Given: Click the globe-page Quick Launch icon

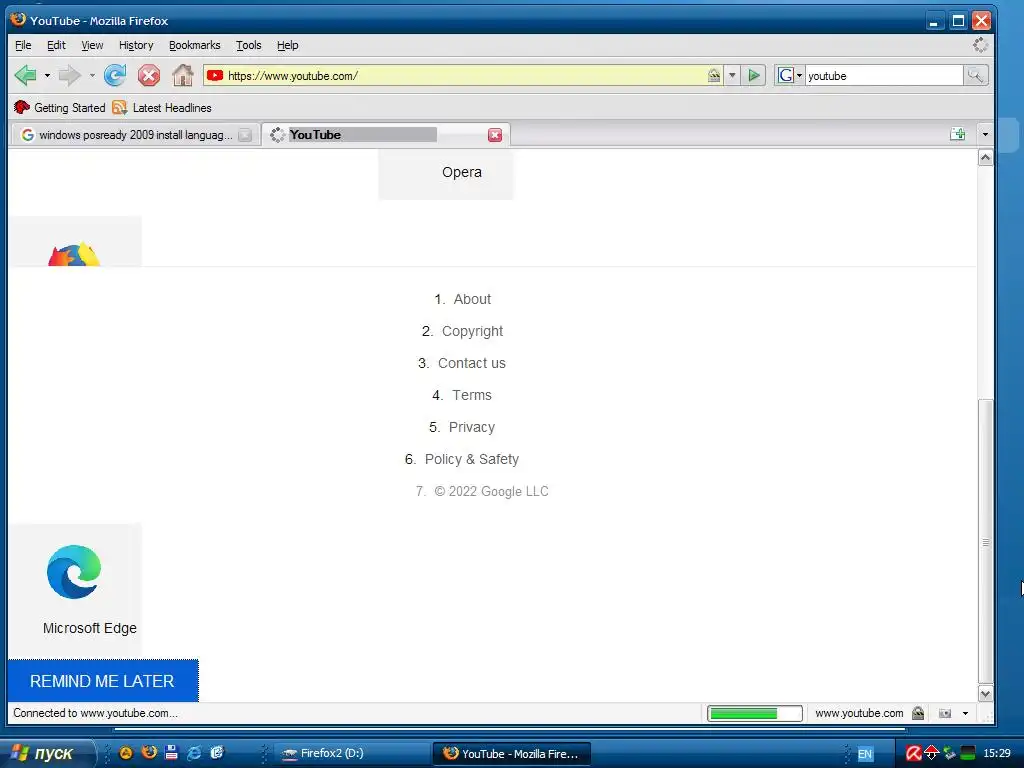Looking at the screenshot, I should click(217, 752).
